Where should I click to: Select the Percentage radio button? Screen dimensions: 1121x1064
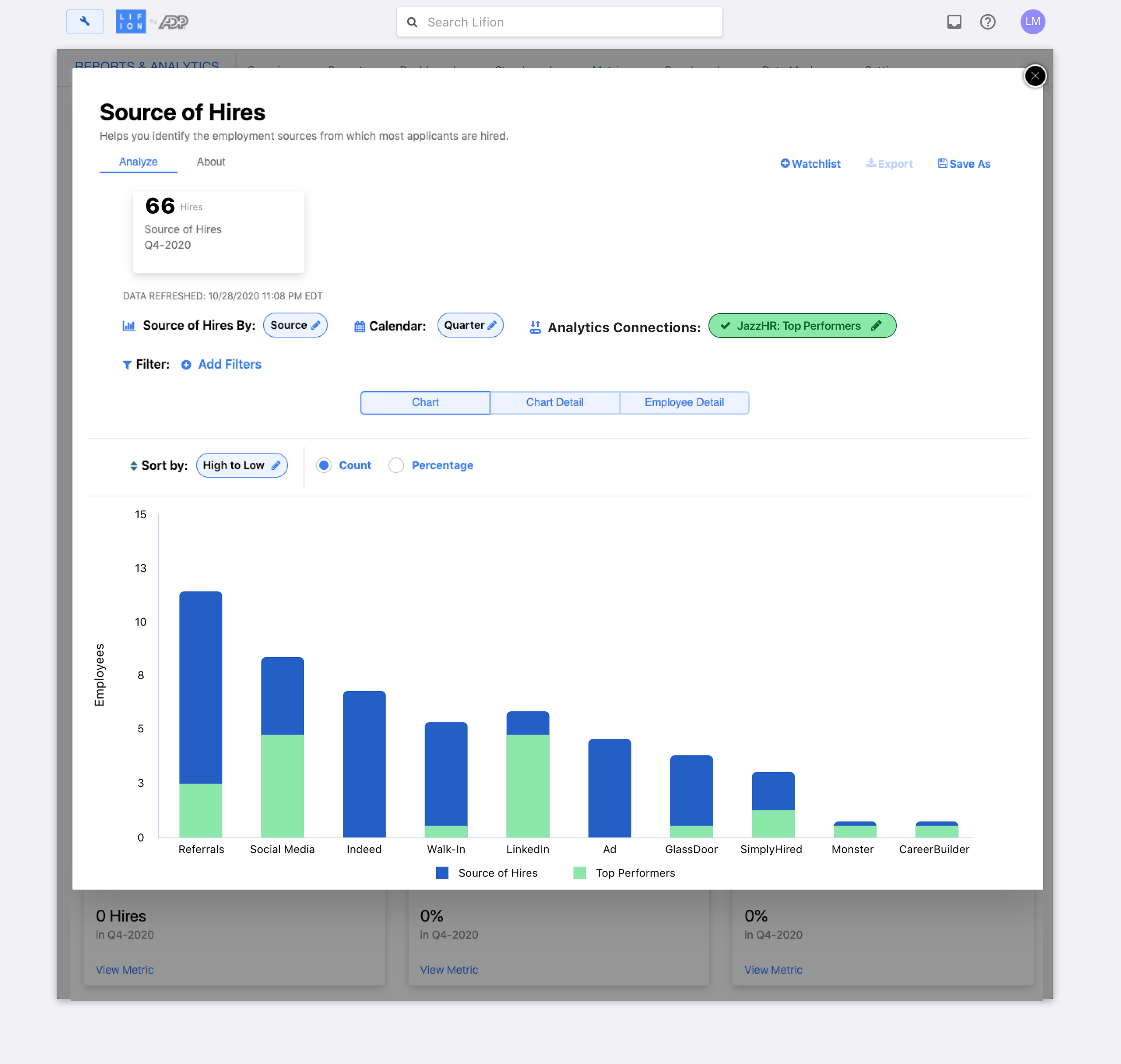pos(396,466)
